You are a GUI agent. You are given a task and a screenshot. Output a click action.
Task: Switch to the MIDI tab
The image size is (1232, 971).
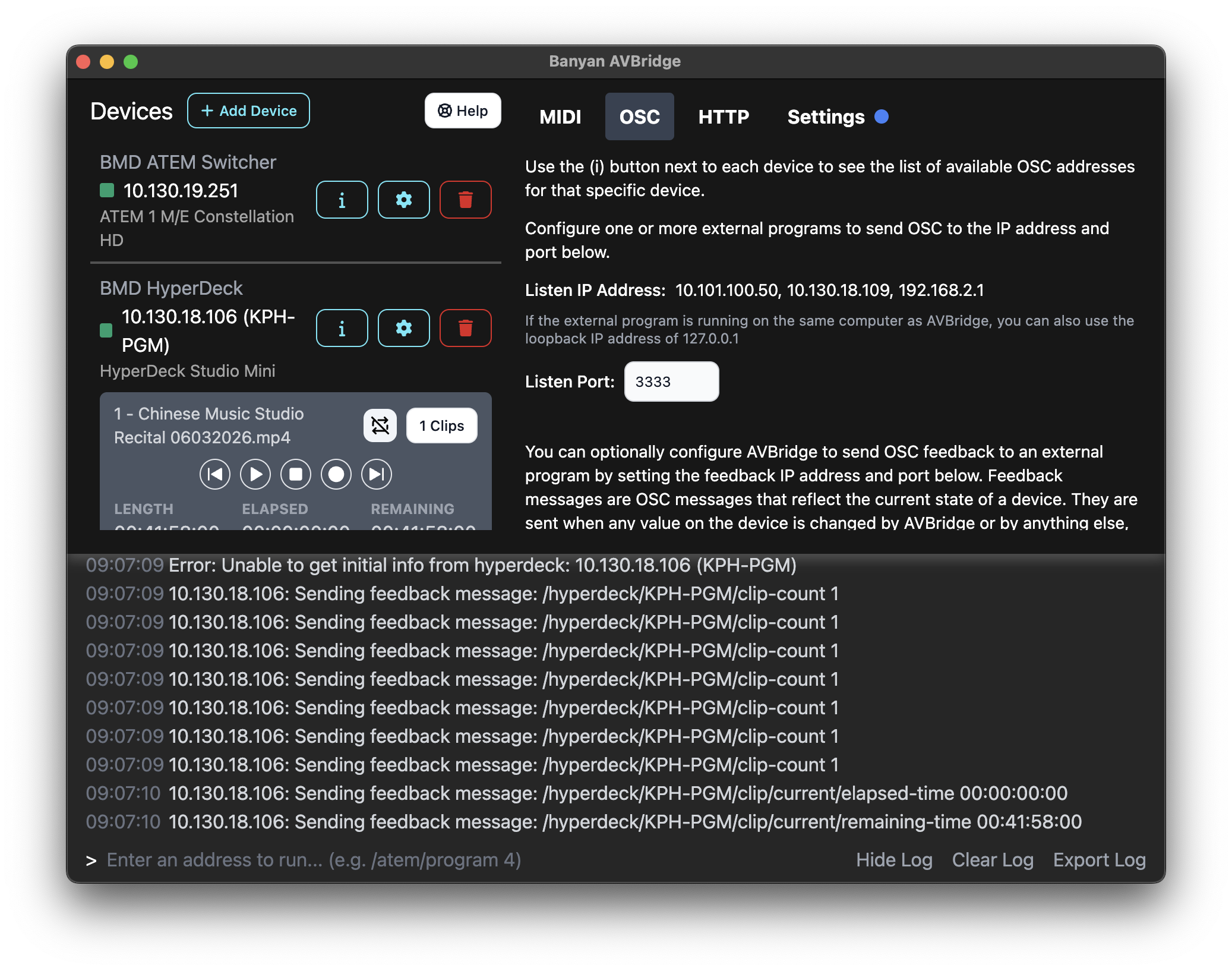click(560, 116)
